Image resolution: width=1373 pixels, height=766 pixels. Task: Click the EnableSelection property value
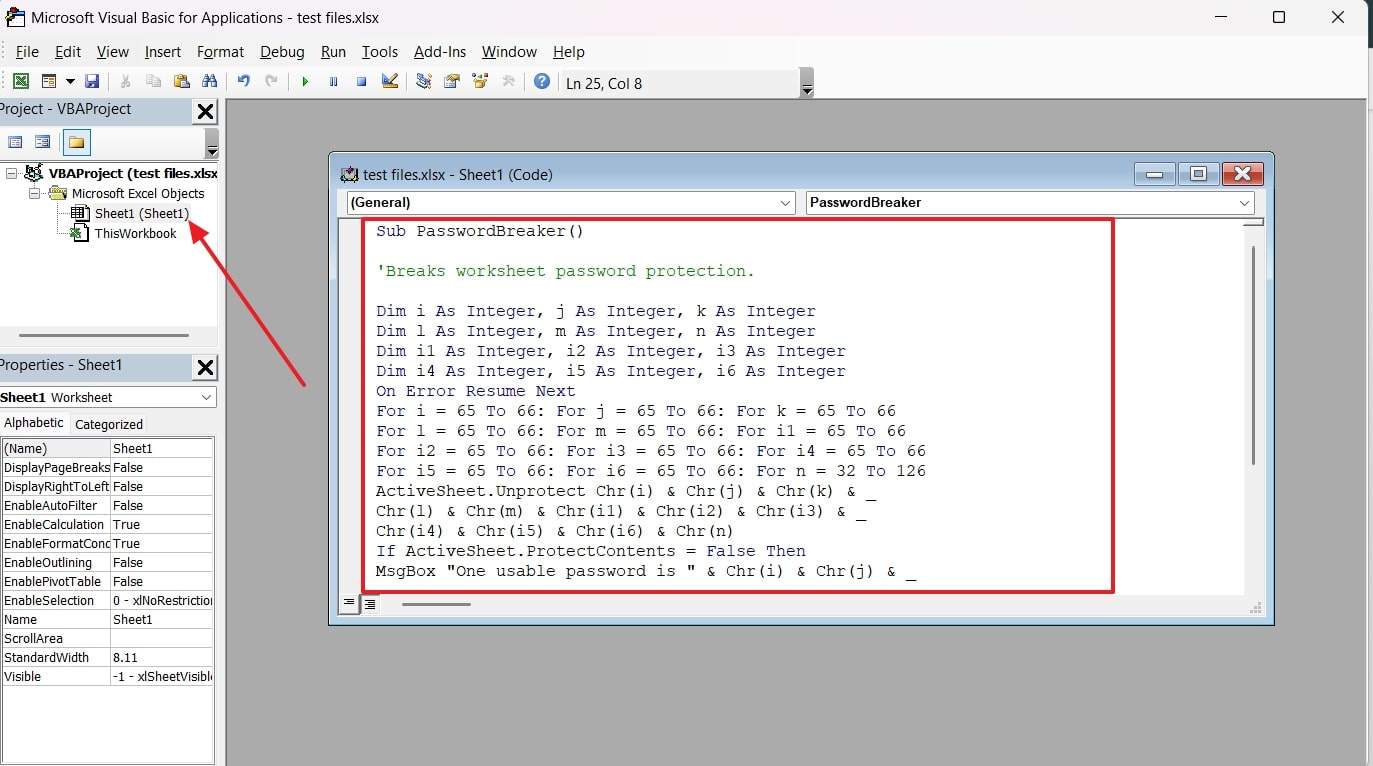pyautogui.click(x=161, y=601)
